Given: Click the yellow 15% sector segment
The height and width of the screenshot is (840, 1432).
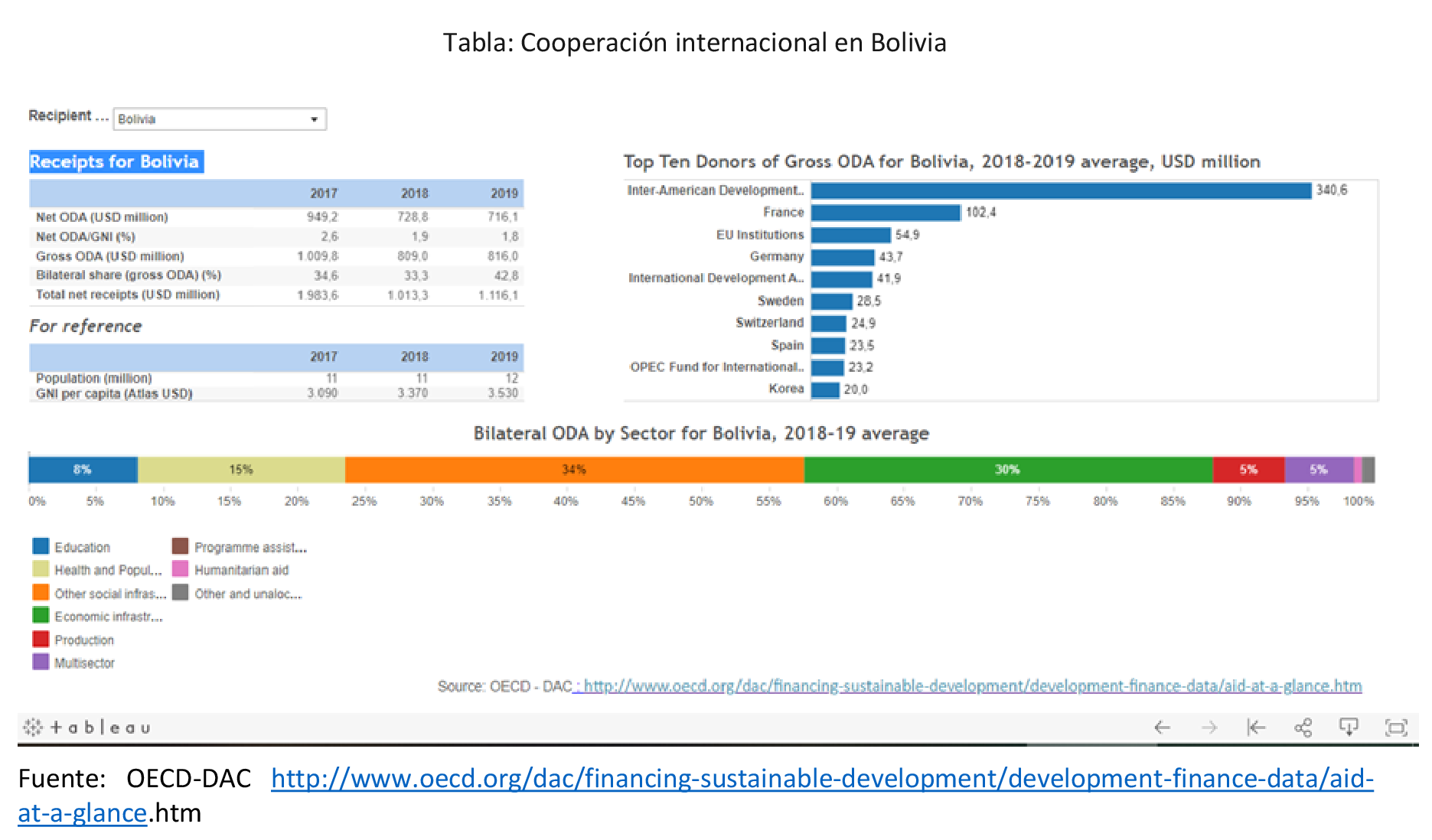Looking at the screenshot, I should tap(241, 470).
